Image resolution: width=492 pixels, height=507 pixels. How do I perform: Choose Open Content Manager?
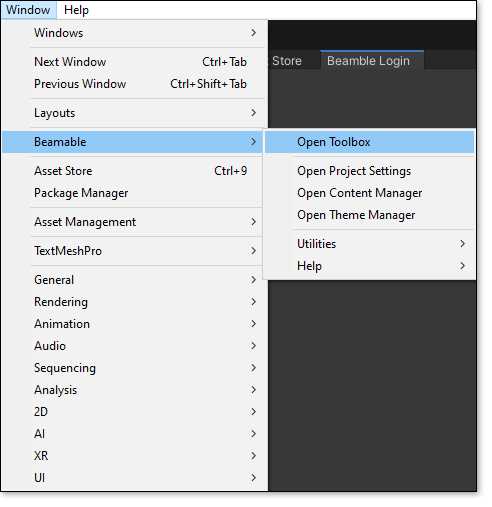click(369, 193)
